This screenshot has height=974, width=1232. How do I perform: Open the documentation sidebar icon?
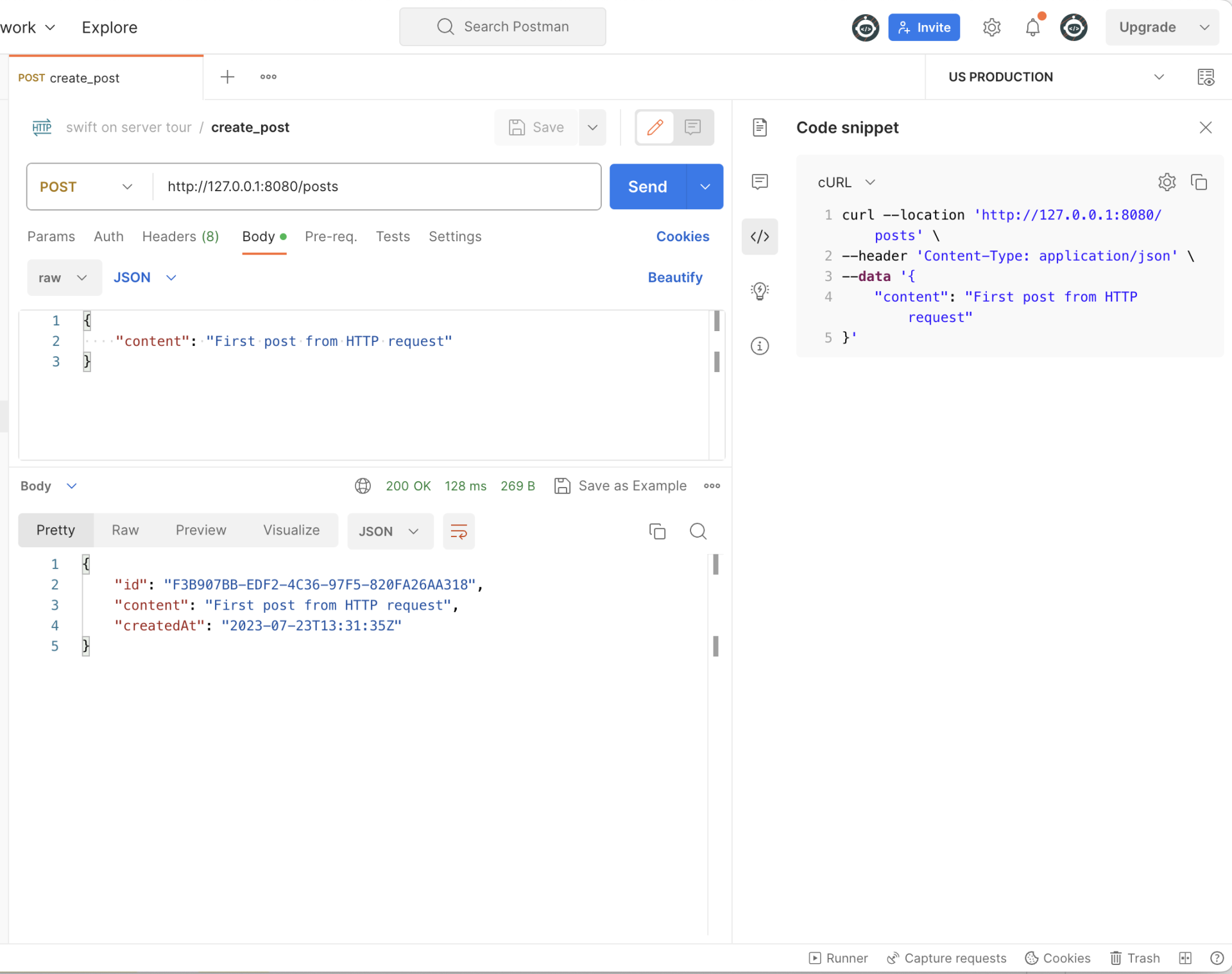point(760,127)
